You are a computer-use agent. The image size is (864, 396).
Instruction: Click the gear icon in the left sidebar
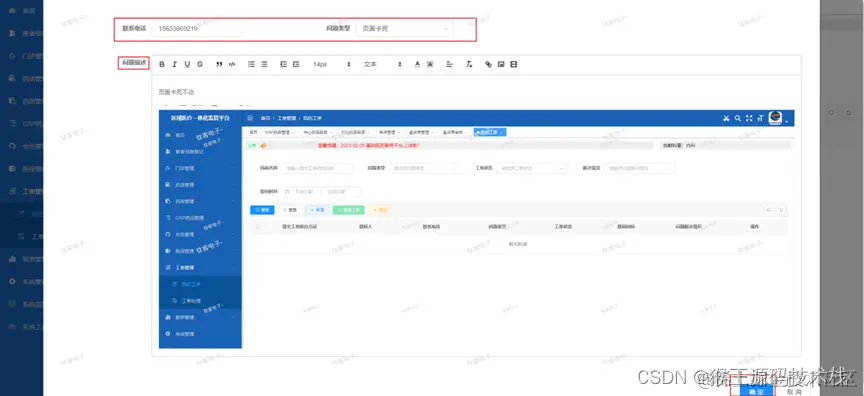[x=12, y=281]
